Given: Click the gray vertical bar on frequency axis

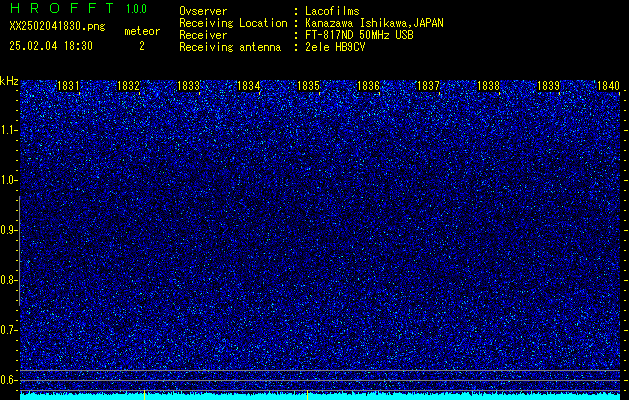Looking at the screenshot, I should (x=19, y=251).
